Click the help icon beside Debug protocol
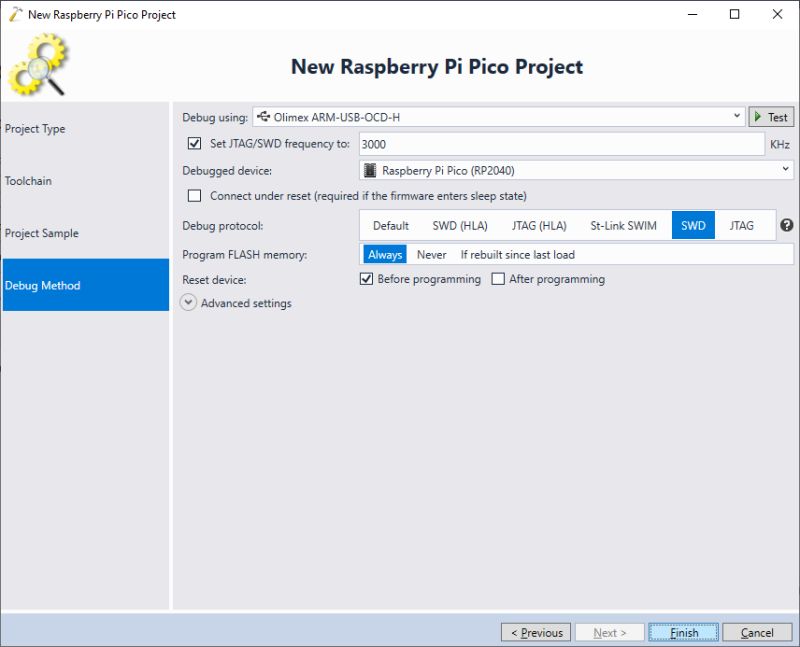Viewport: 800px width, 647px height. pyautogui.click(x=786, y=226)
